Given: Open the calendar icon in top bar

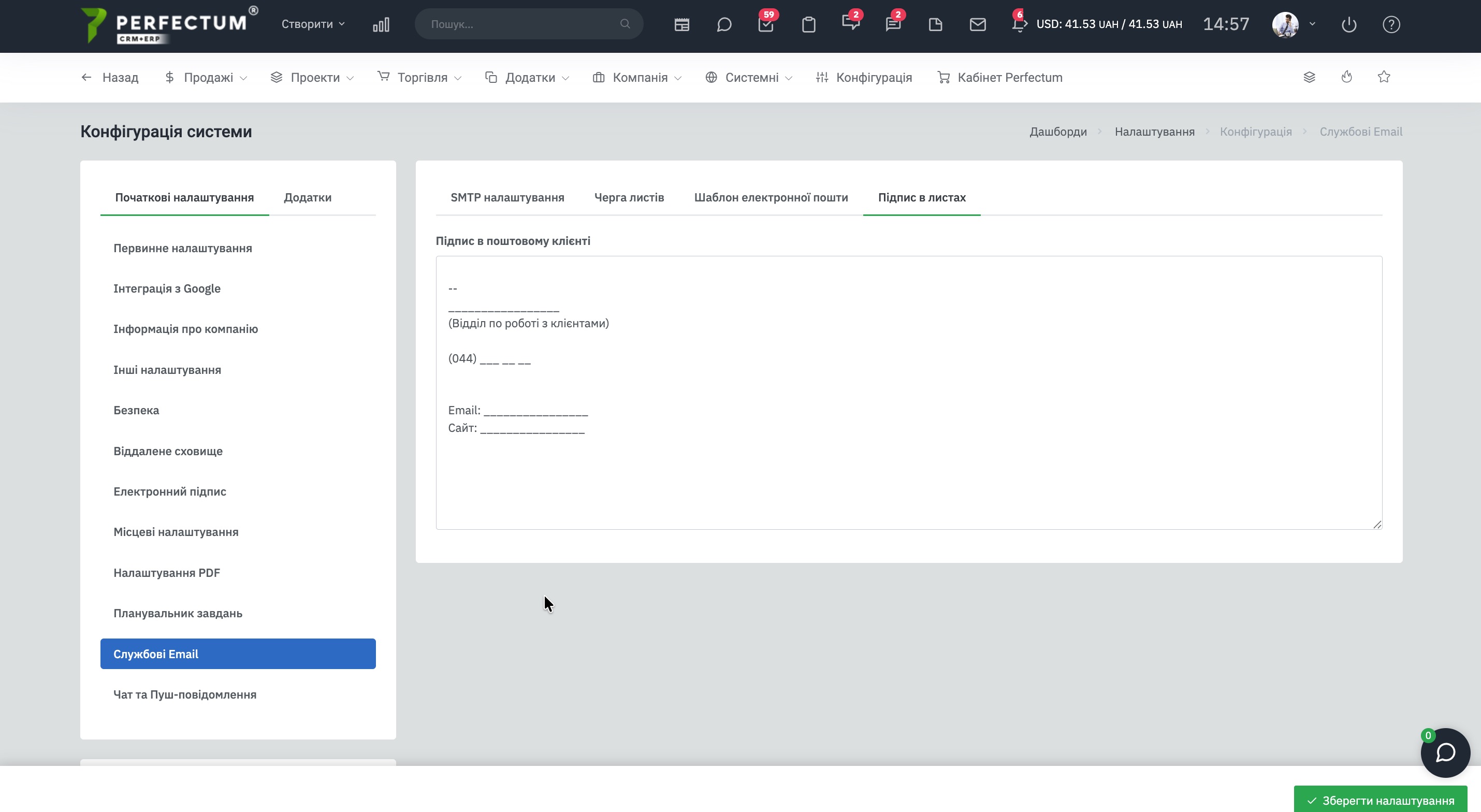Looking at the screenshot, I should pyautogui.click(x=681, y=24).
